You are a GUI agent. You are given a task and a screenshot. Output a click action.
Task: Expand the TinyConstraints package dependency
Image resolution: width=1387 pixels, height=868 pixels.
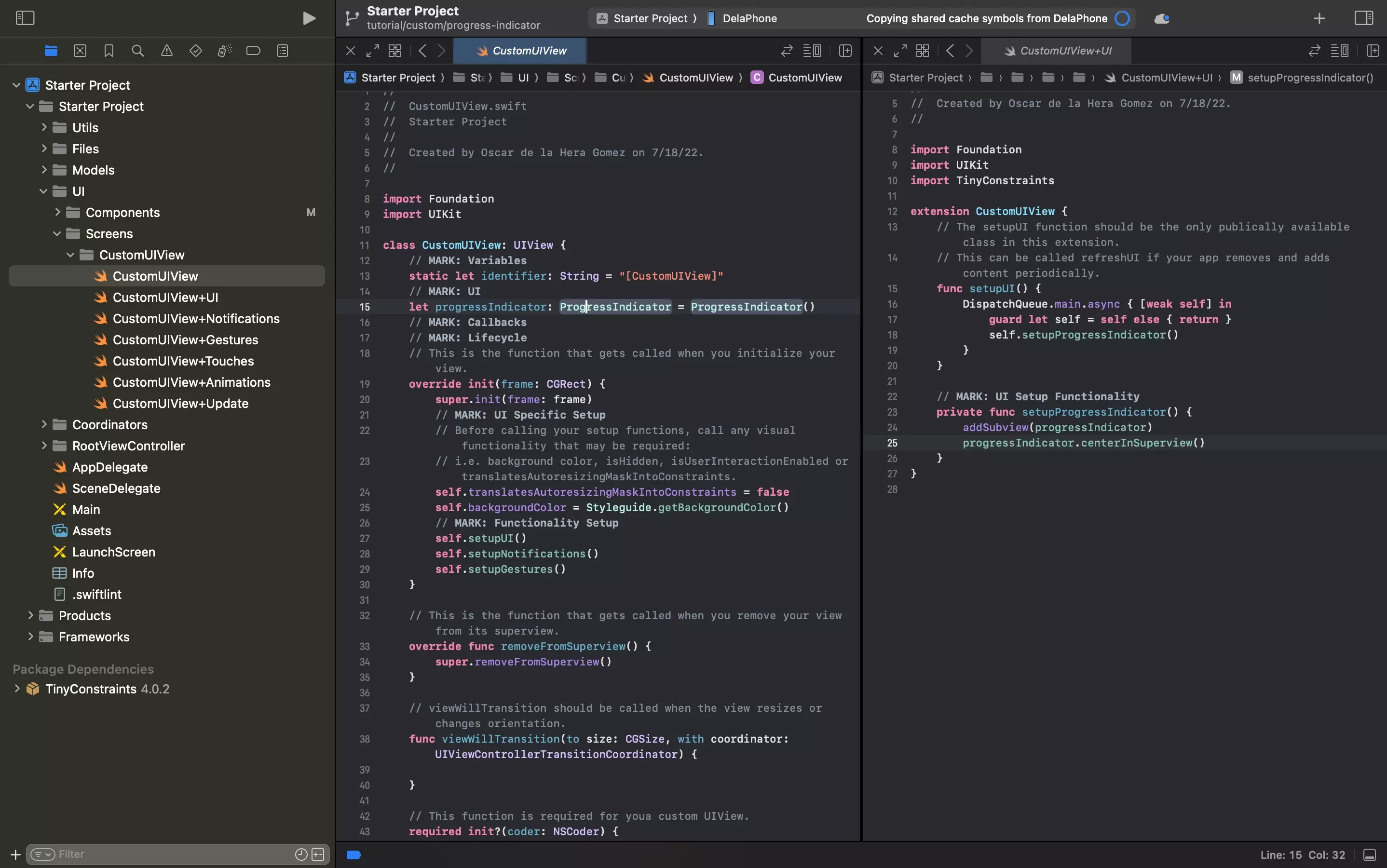click(x=17, y=689)
